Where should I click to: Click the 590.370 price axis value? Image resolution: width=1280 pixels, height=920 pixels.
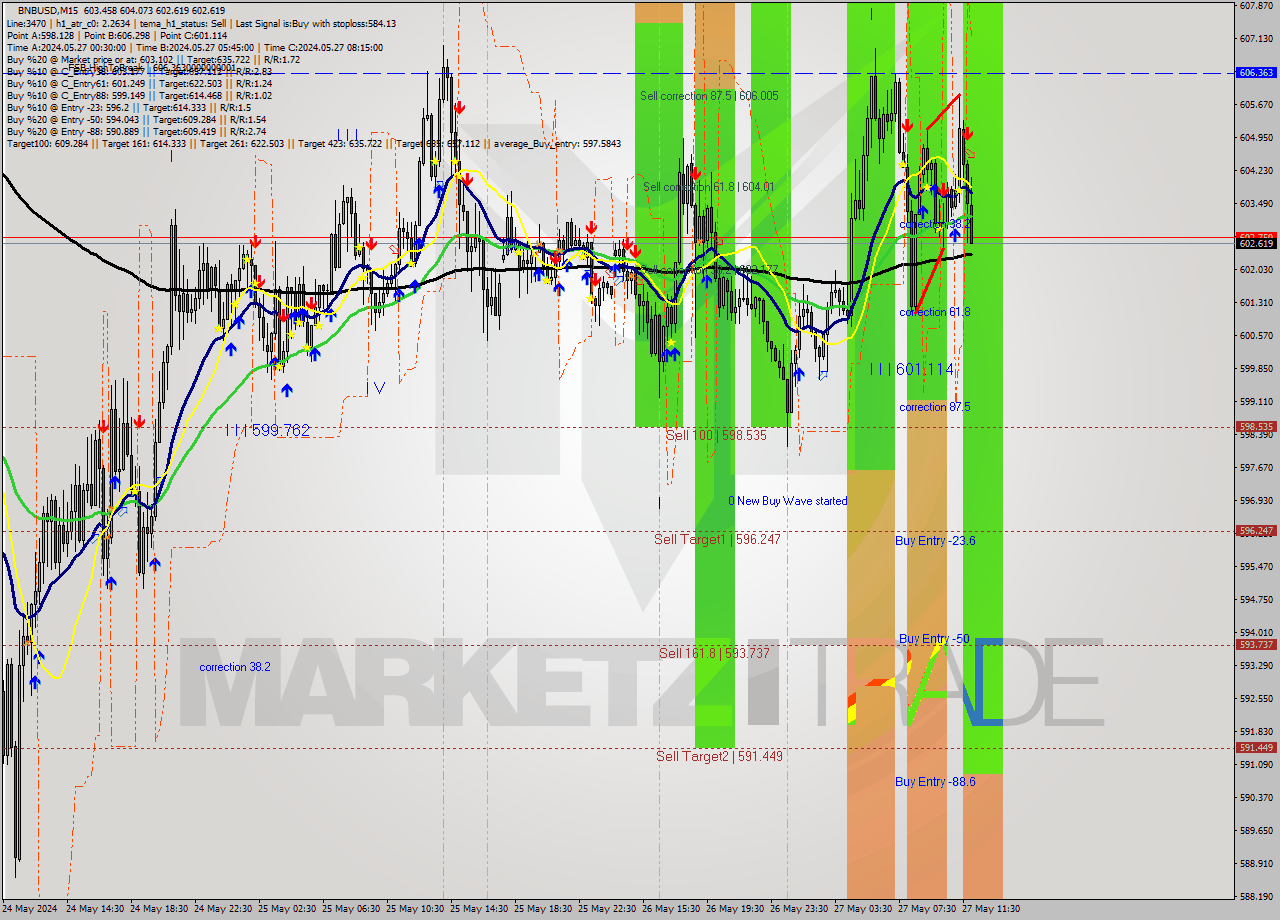(x=1256, y=798)
